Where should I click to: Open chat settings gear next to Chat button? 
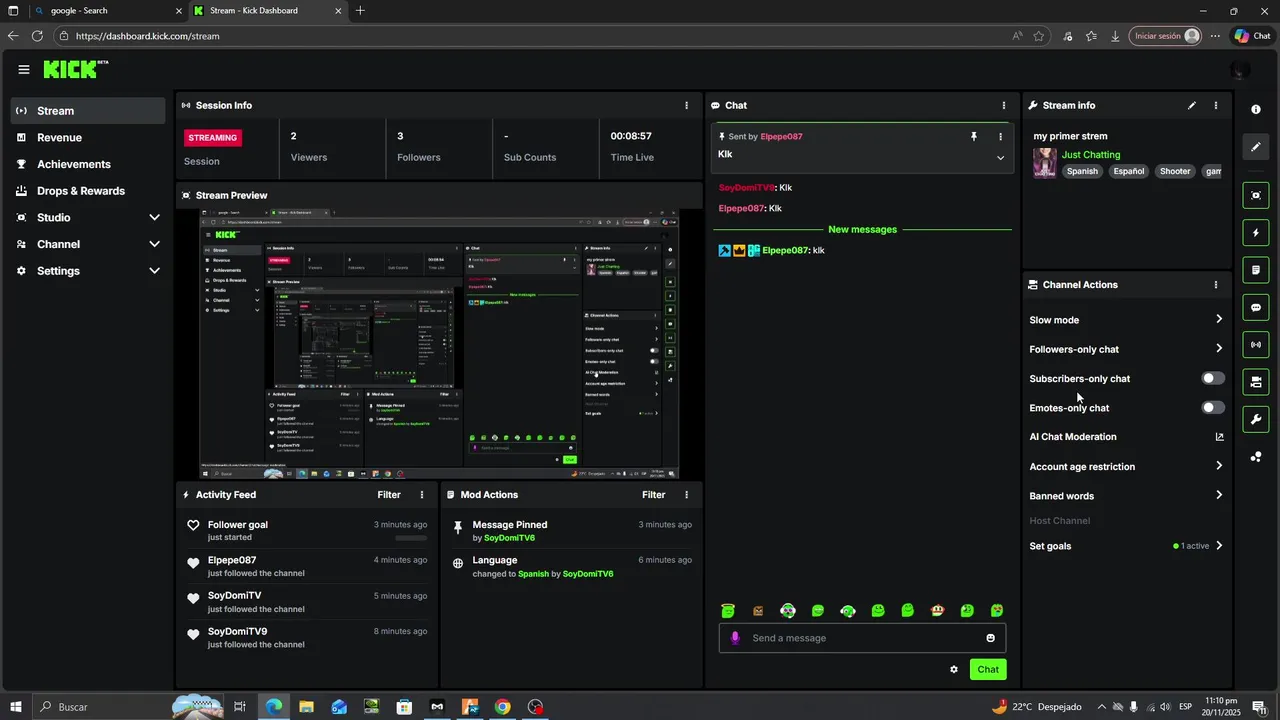click(x=954, y=670)
